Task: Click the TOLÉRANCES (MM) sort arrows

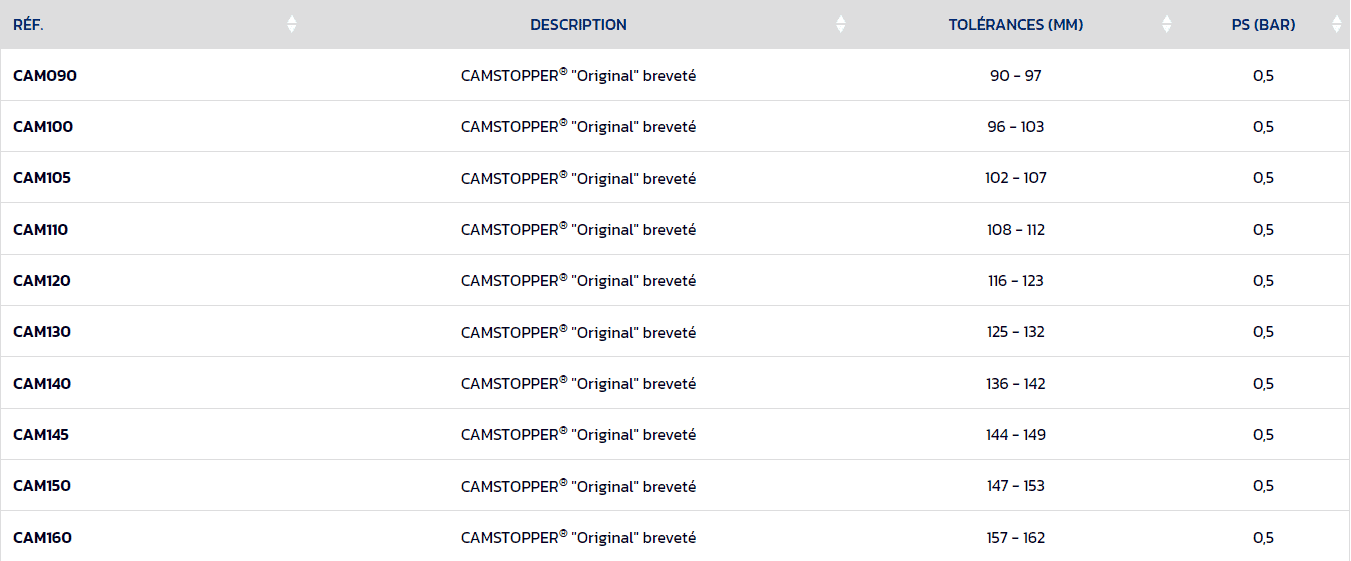Action: click(1167, 24)
